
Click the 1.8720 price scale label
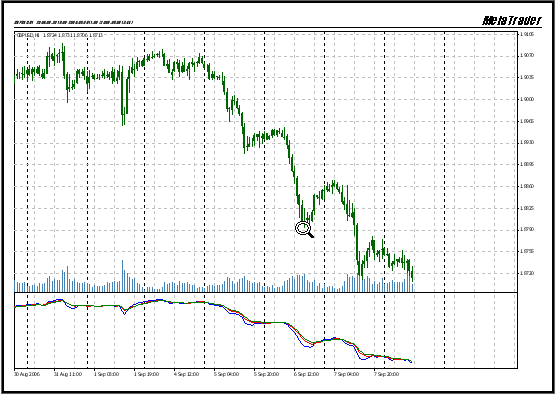tap(527, 273)
